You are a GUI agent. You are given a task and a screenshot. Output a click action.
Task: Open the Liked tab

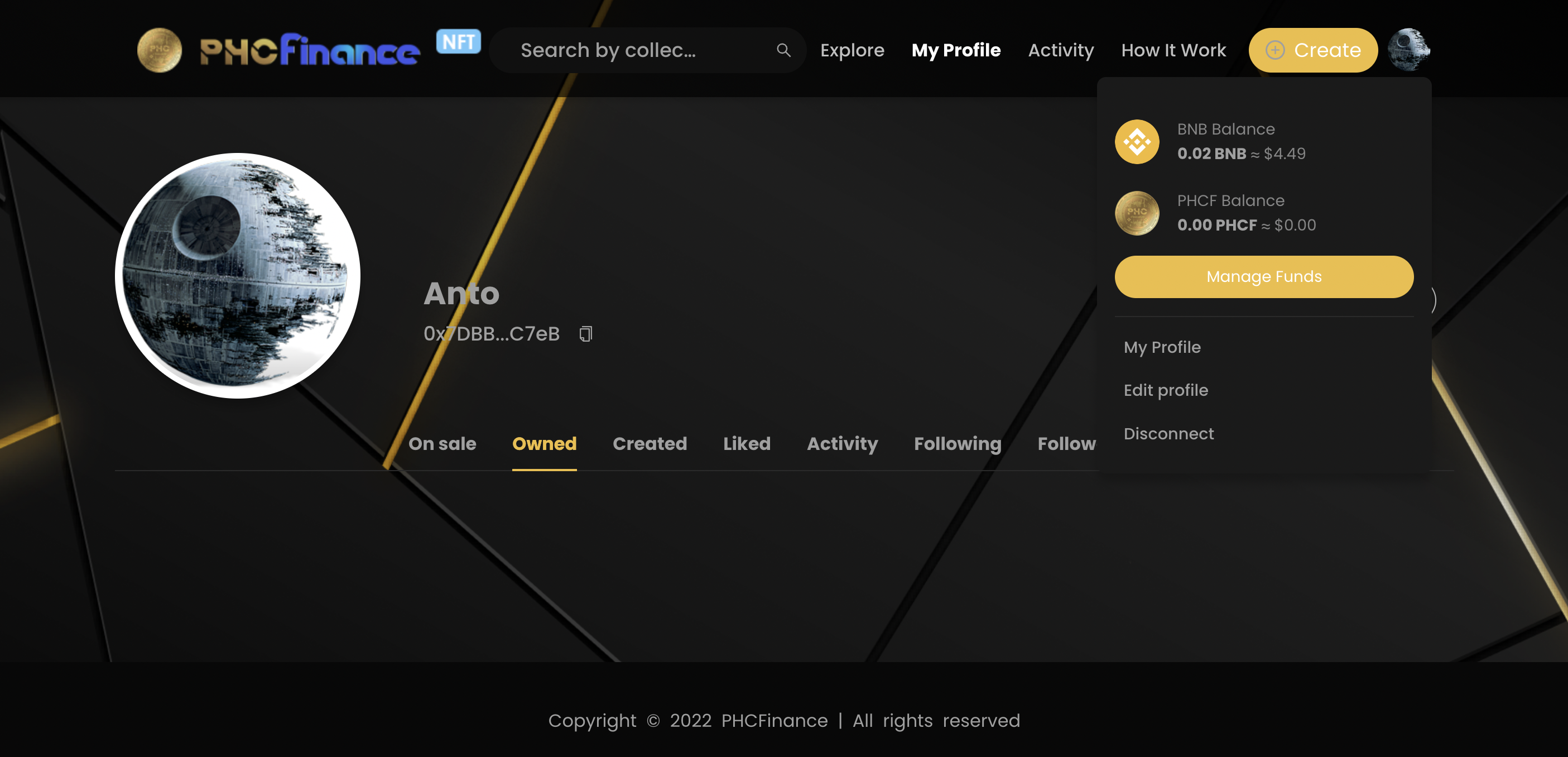point(746,443)
